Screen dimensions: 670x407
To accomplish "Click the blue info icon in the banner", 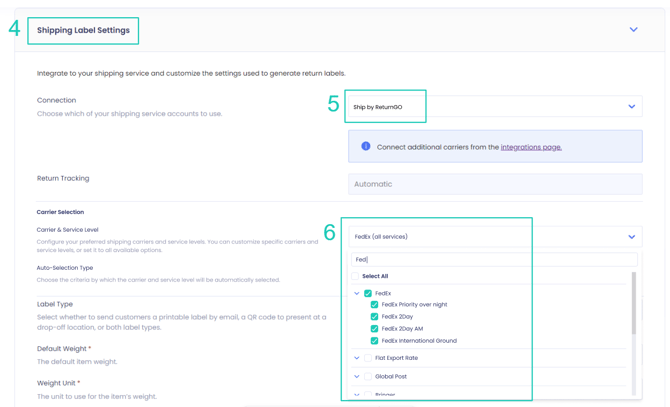I will click(366, 147).
